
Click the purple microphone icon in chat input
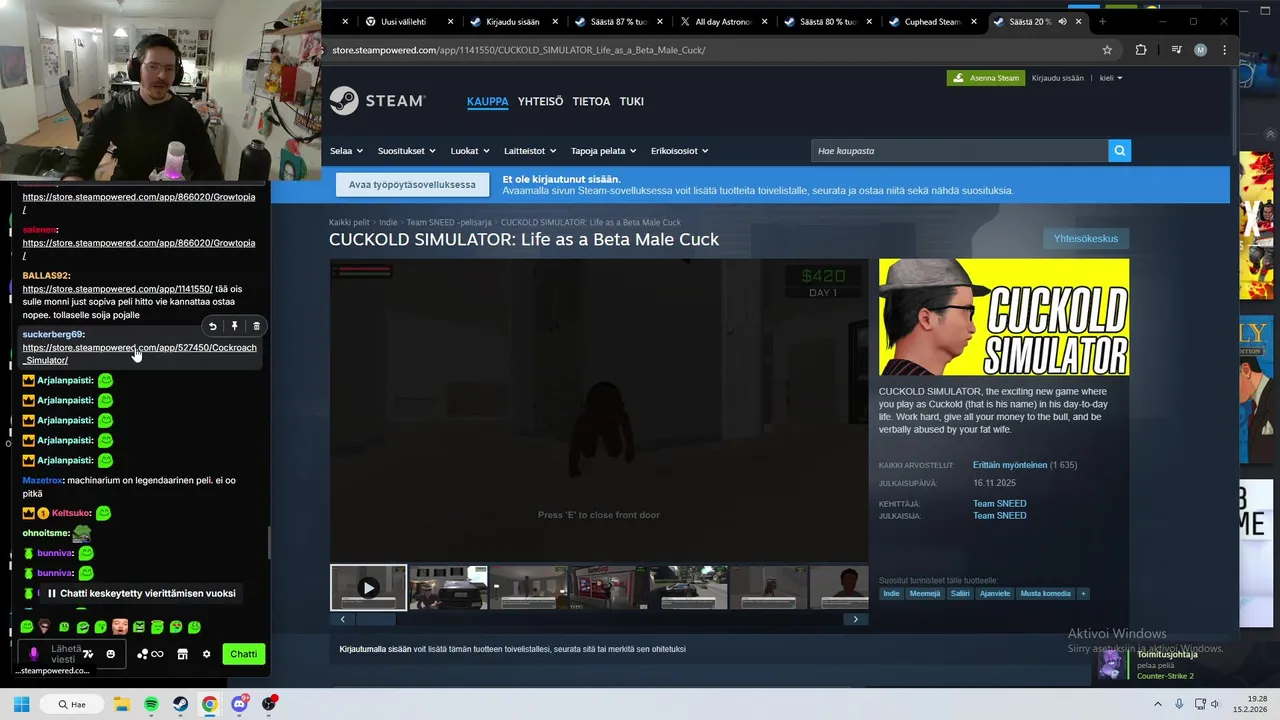(34, 654)
